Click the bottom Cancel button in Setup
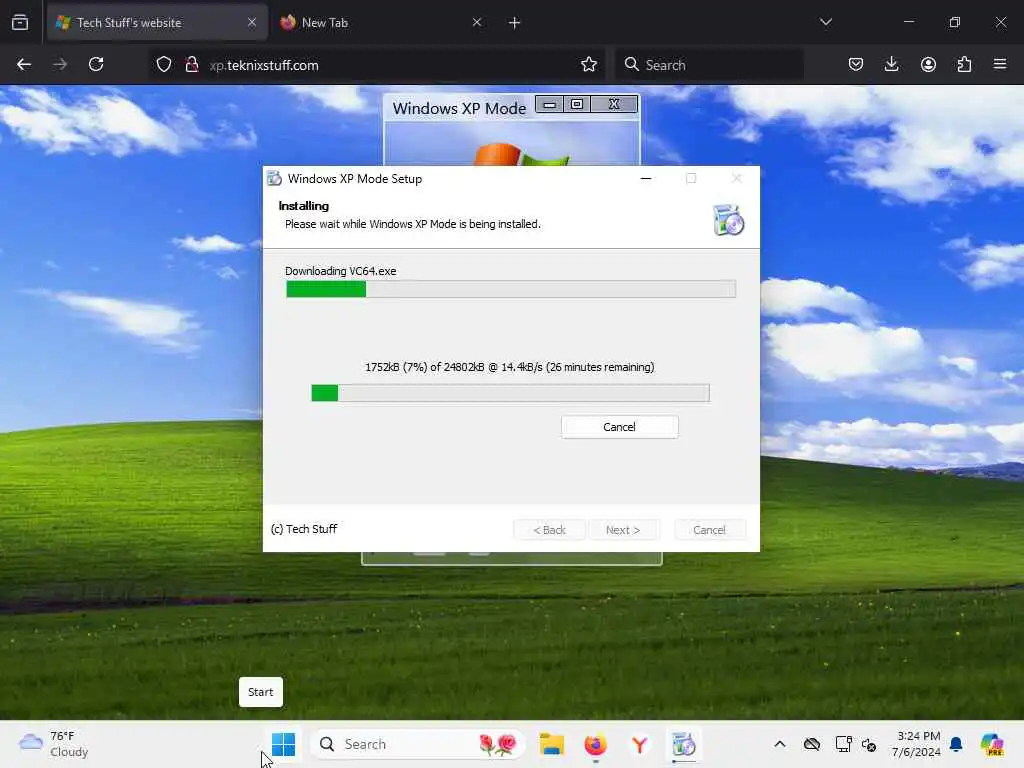The width and height of the screenshot is (1024, 768). [709, 530]
